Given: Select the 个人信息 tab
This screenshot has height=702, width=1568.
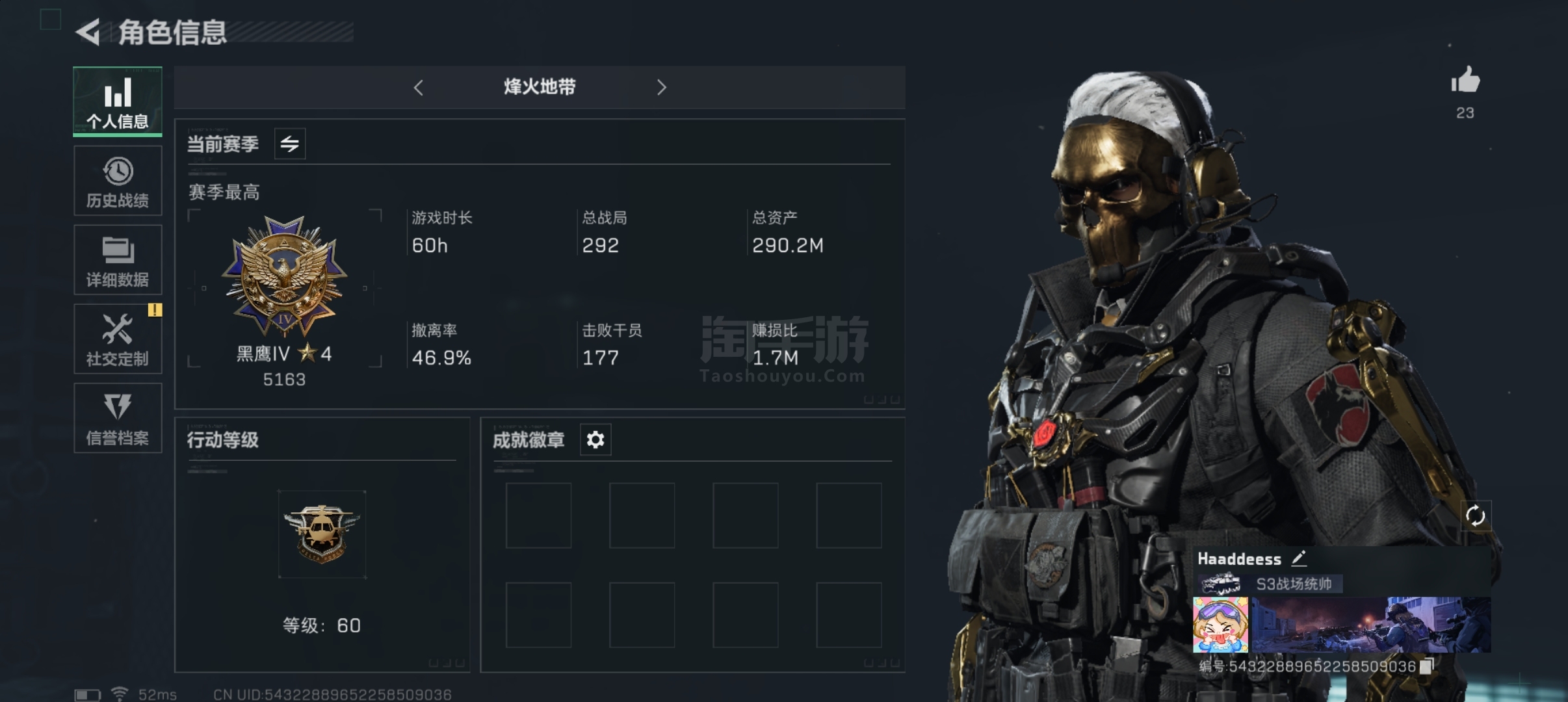Looking at the screenshot, I should 118,101.
